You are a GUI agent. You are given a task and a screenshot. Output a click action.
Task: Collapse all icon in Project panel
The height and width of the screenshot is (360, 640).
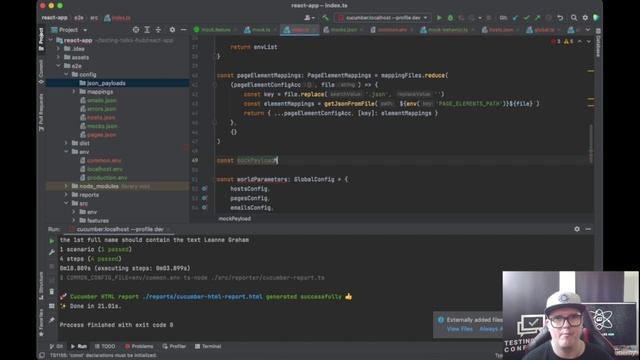coord(158,30)
